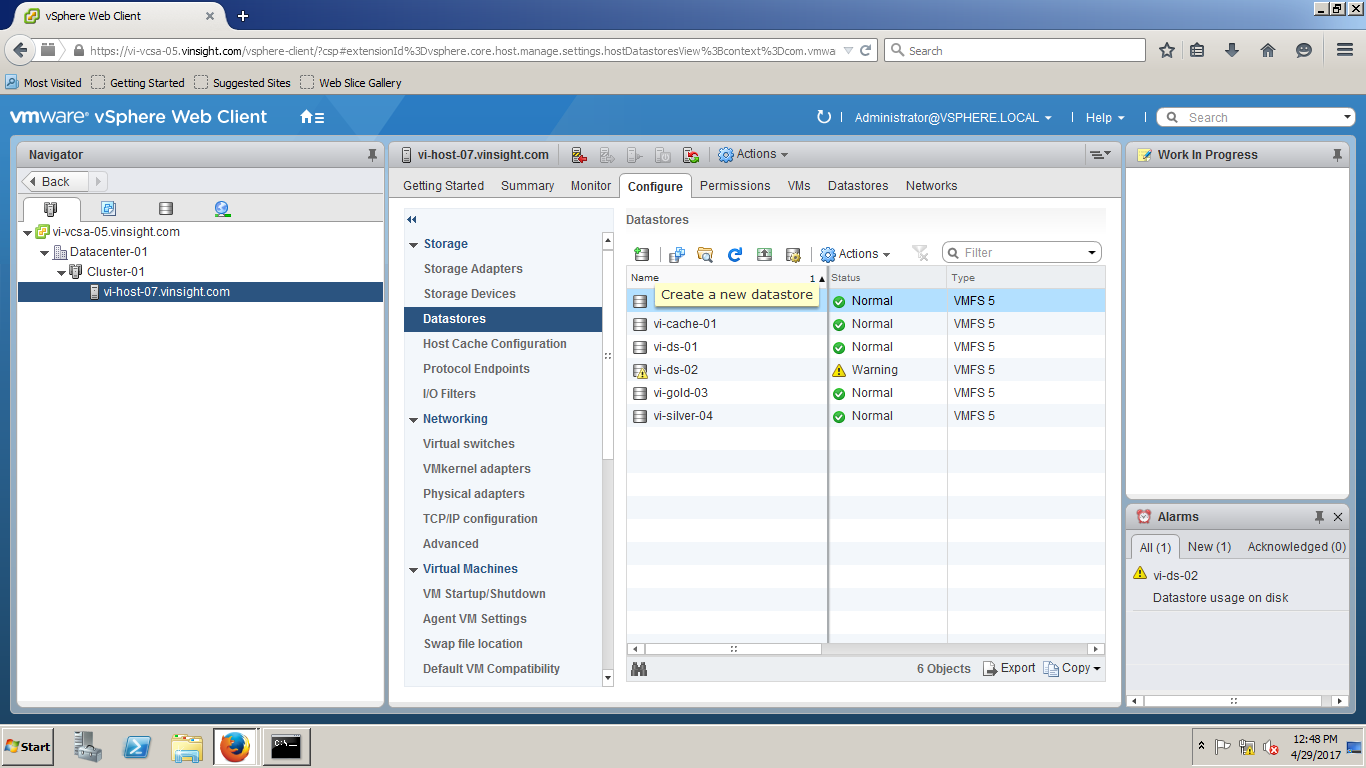Open the datastores Actions dropdown menu
This screenshot has width=1366, height=768.
point(855,254)
